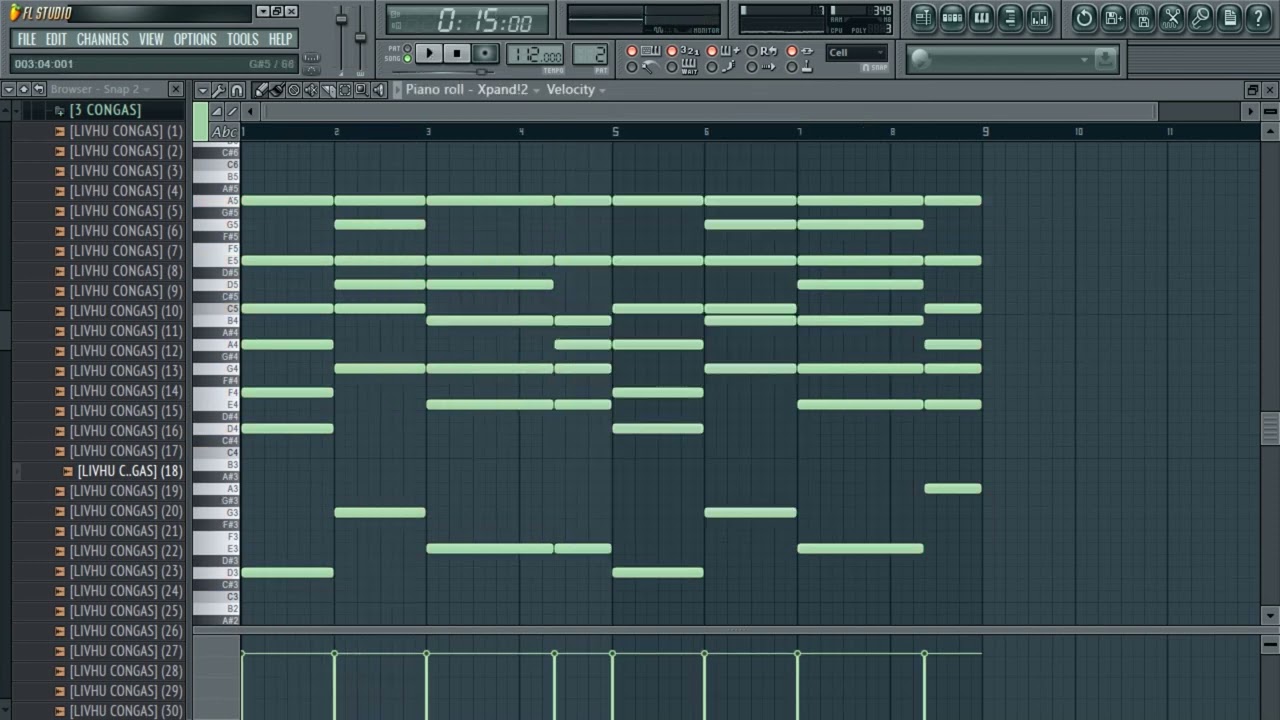Open the project info page icon
The width and height of the screenshot is (1280, 720).
(1229, 18)
